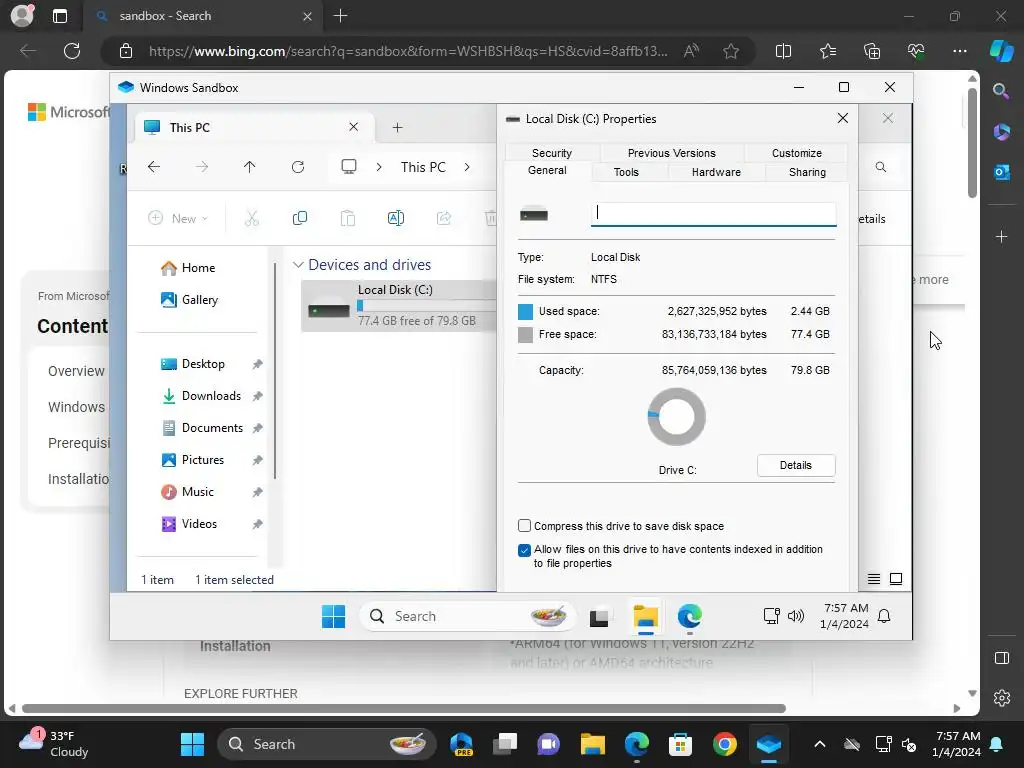
Task: Open a new tab in Edge
Action: [x=340, y=16]
